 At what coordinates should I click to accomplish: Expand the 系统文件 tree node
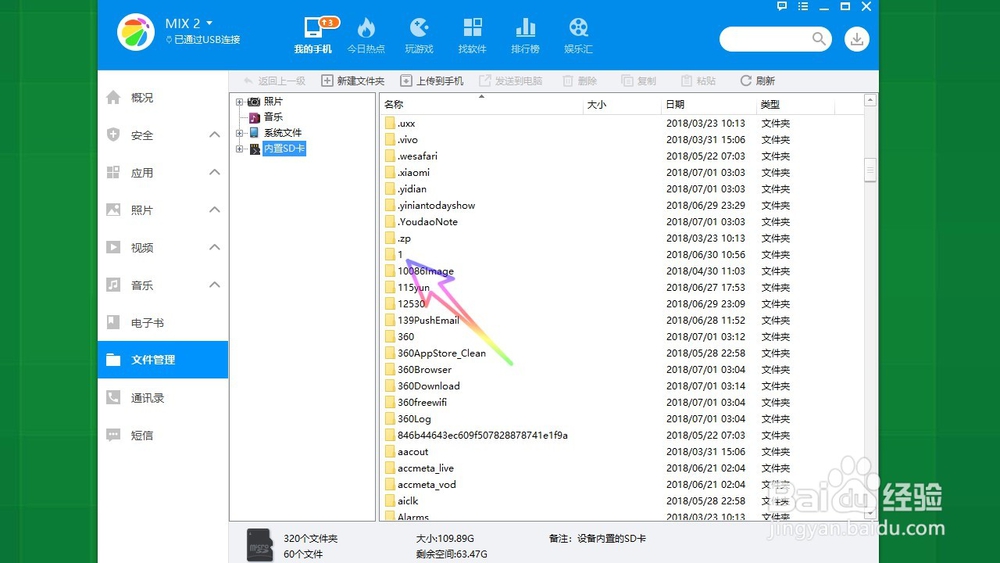coord(239,133)
